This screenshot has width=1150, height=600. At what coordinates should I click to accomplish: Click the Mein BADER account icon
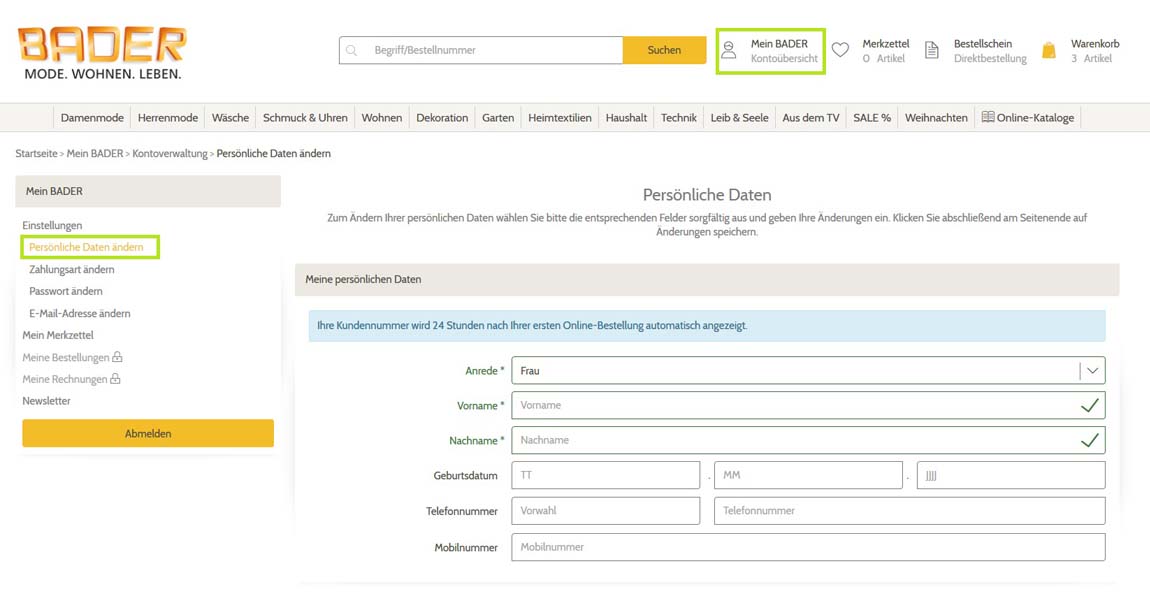point(729,51)
